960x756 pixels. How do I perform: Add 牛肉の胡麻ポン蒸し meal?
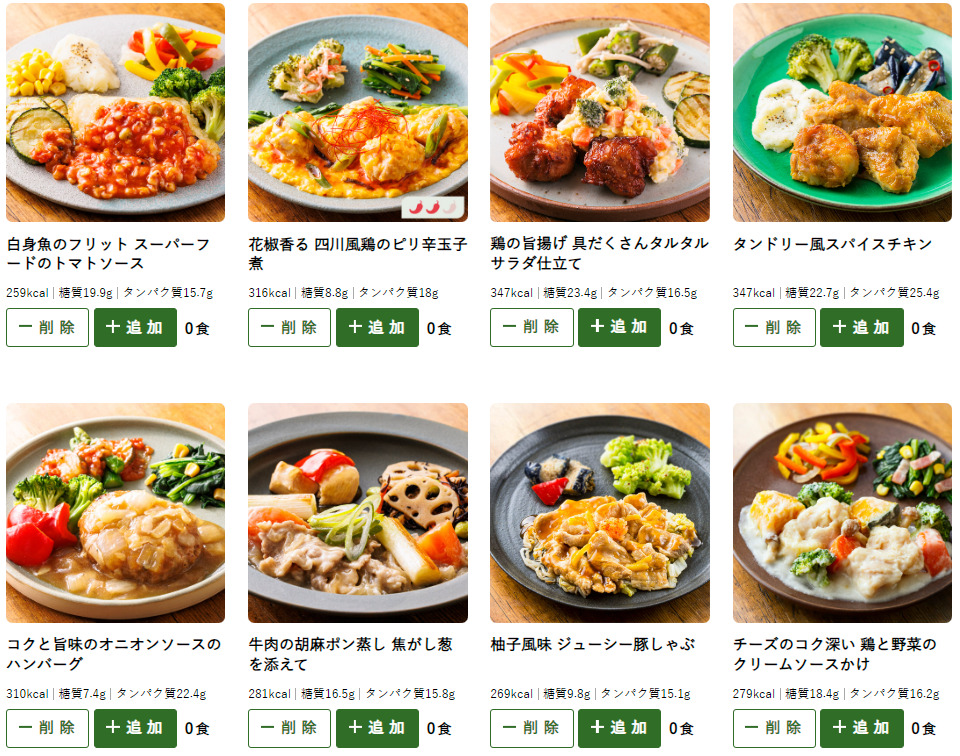click(x=377, y=728)
